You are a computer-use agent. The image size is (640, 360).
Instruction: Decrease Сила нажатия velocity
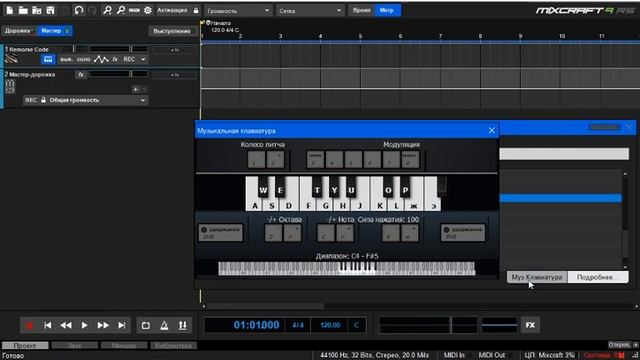(391, 233)
